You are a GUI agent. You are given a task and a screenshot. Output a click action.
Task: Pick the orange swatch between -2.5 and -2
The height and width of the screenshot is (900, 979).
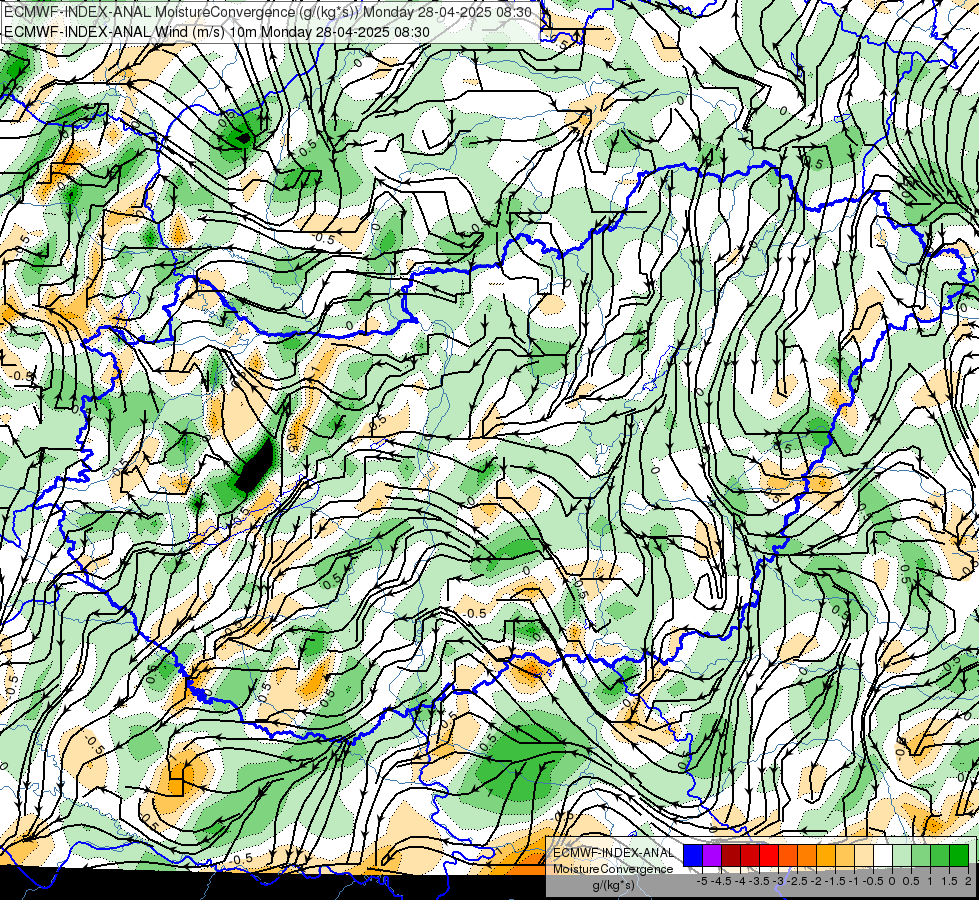[x=807, y=855]
